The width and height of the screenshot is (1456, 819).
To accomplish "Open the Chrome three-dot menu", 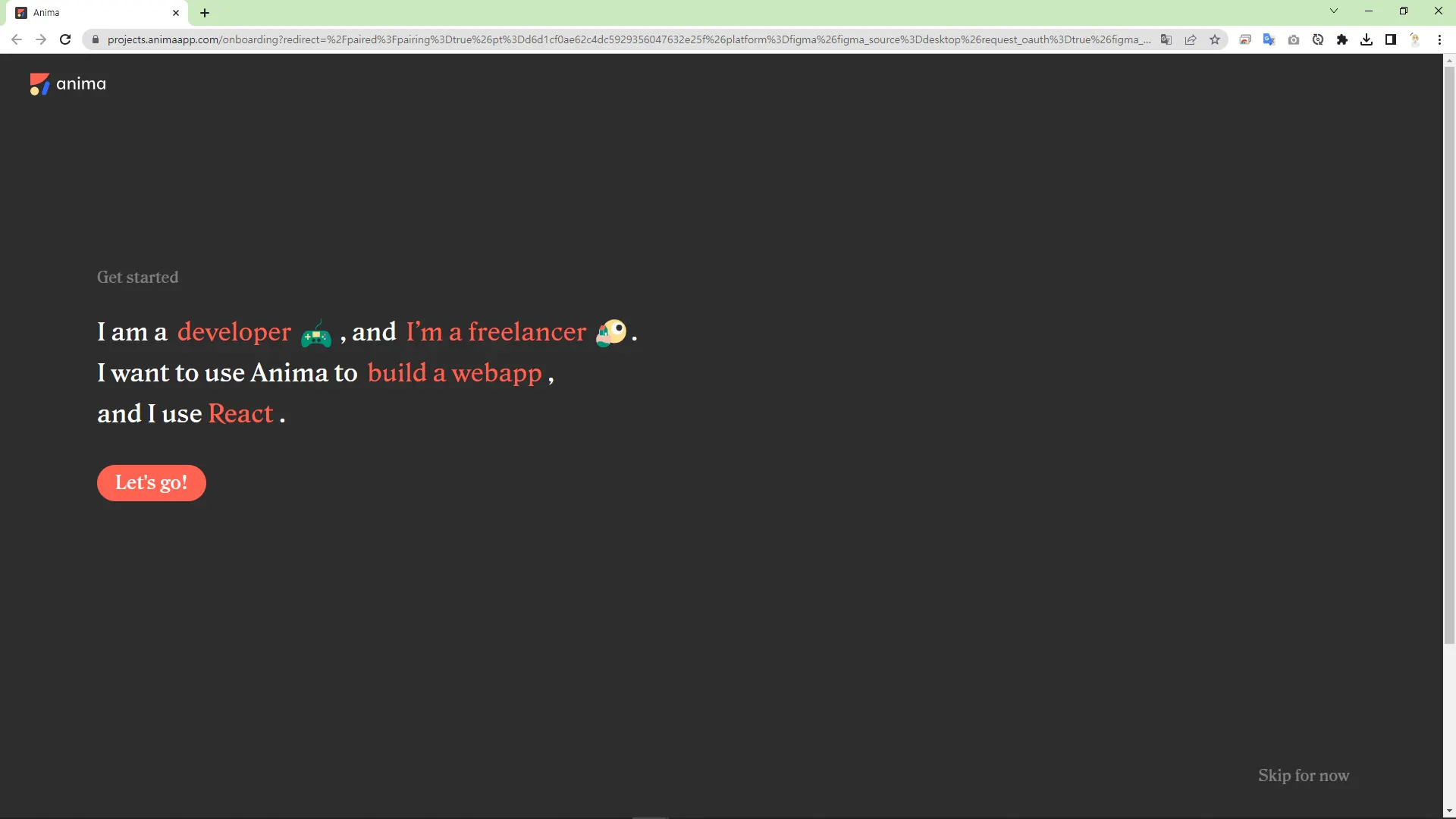I will click(x=1439, y=39).
